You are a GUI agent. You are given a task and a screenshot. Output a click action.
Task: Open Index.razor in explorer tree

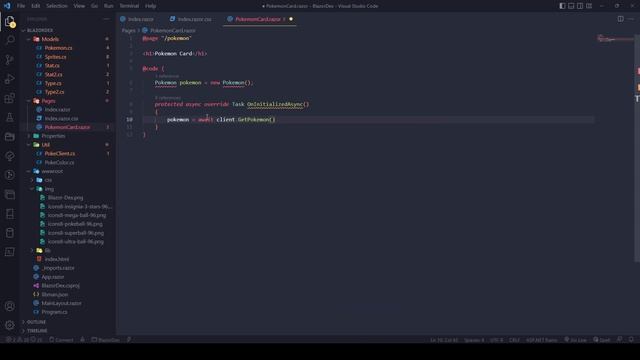58,110
